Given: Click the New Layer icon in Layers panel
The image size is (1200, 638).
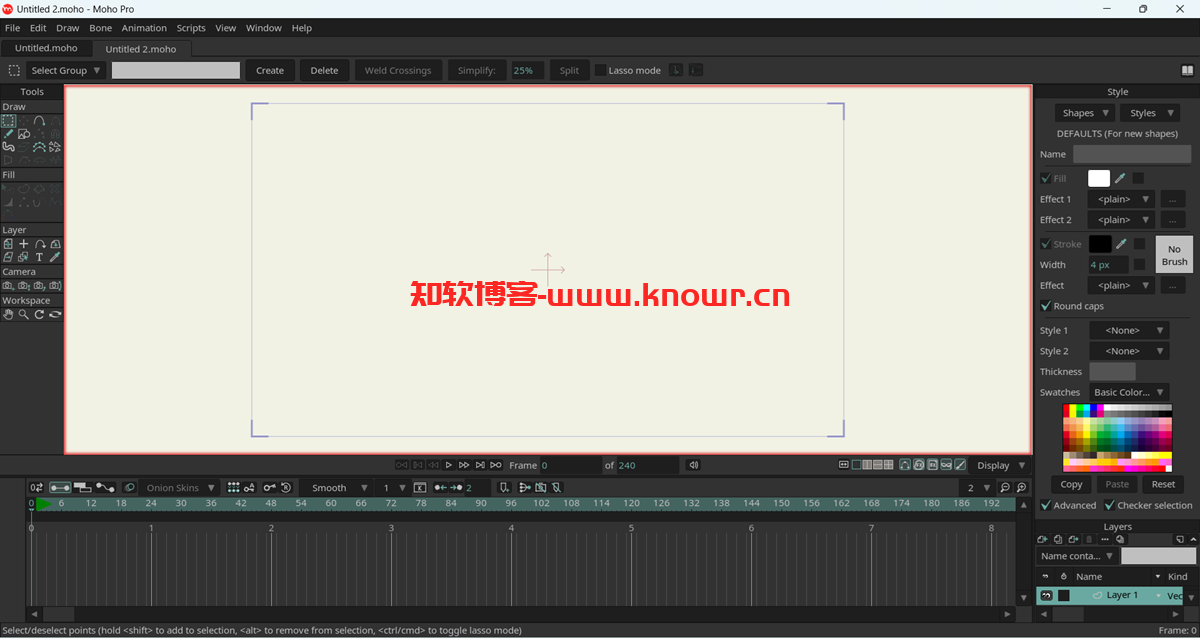Looking at the screenshot, I should (x=1042, y=539).
